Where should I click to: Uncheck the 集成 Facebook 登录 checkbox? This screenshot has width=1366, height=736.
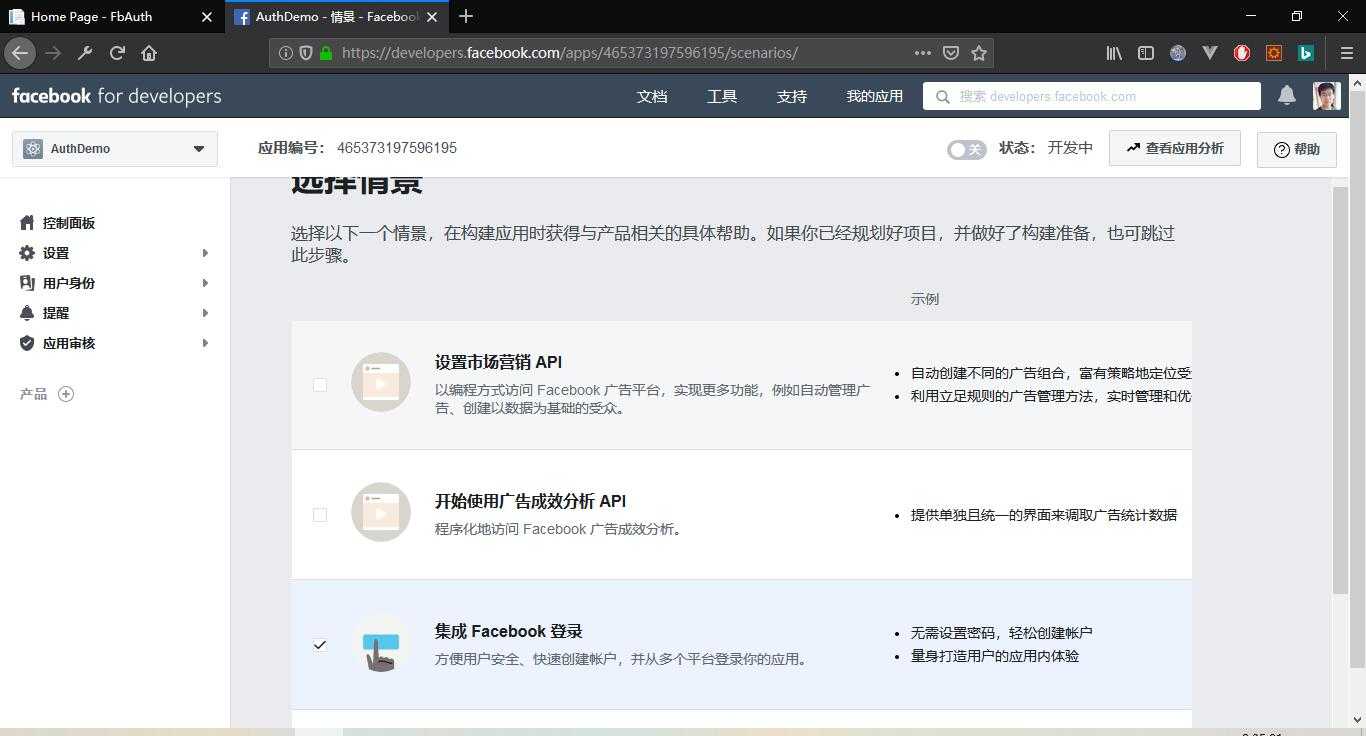pyautogui.click(x=320, y=645)
